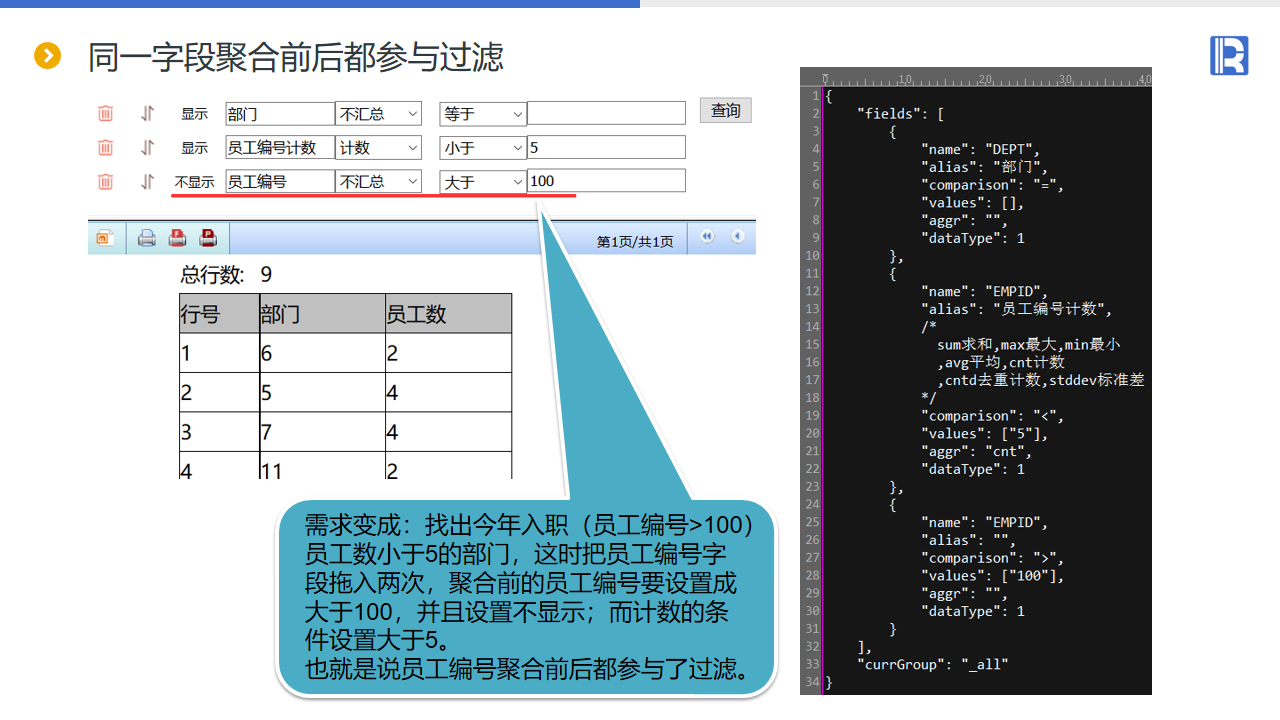This screenshot has height=720, width=1280.
Task: Click the 员工编号 field name box
Action: 279,181
